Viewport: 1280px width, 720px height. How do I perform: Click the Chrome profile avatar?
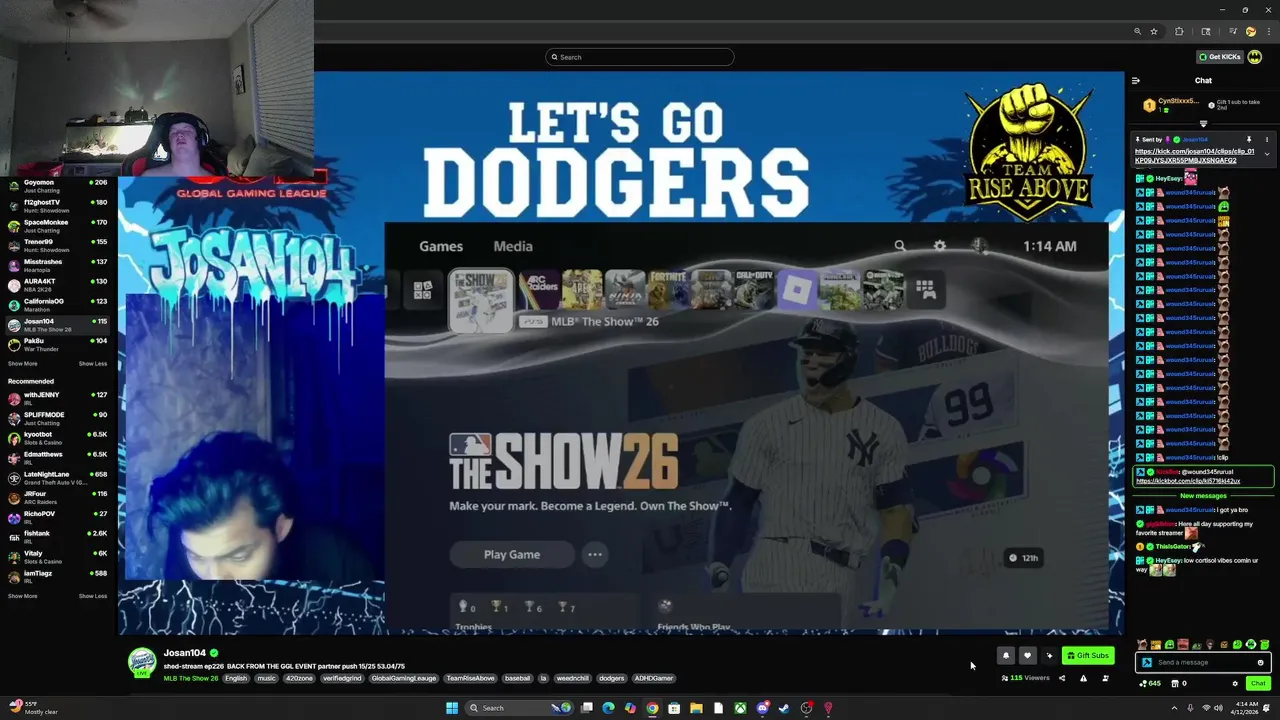(1251, 32)
